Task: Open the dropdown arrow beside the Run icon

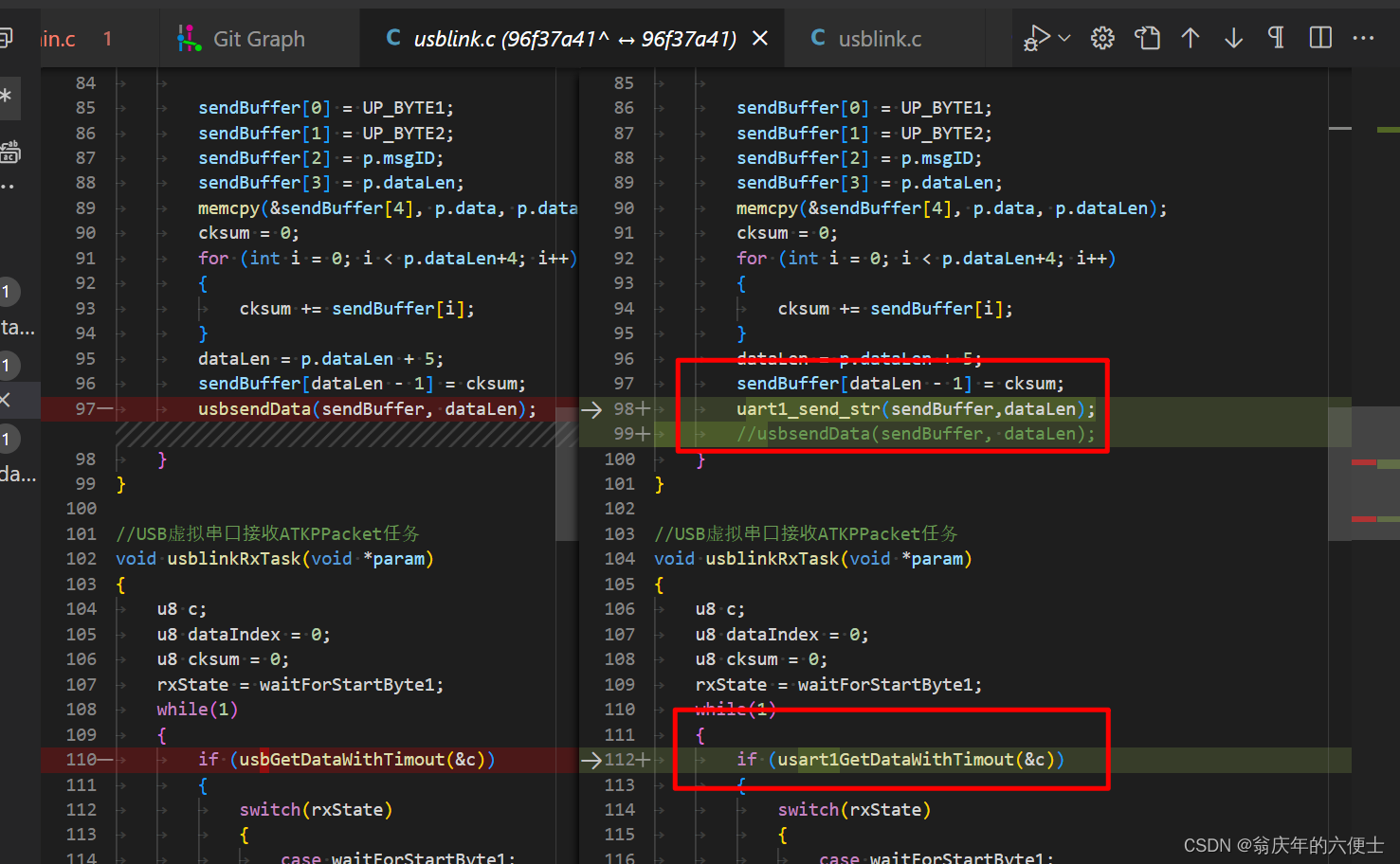Action: pos(1064,38)
